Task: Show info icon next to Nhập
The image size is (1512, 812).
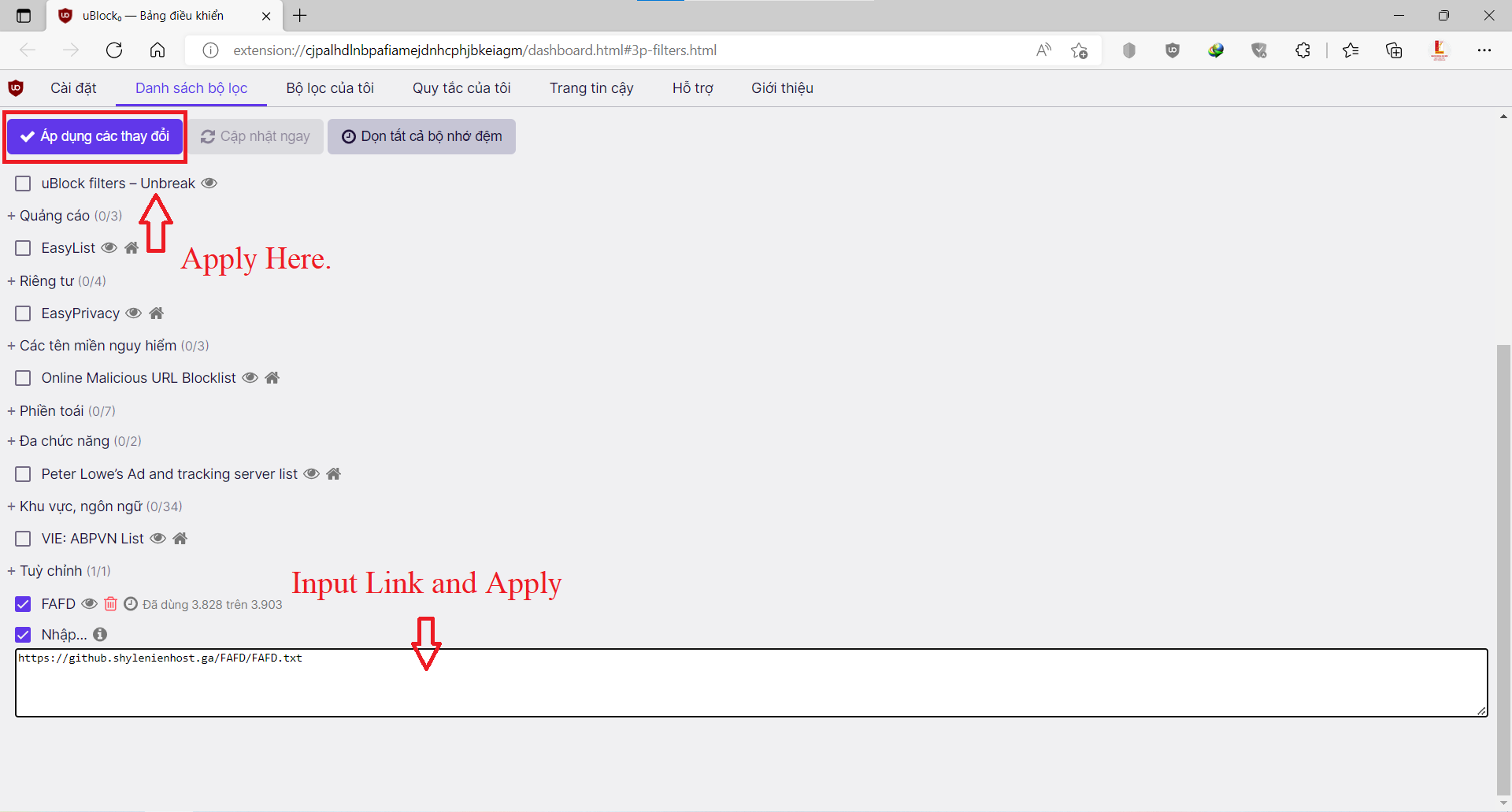Action: pos(100,634)
